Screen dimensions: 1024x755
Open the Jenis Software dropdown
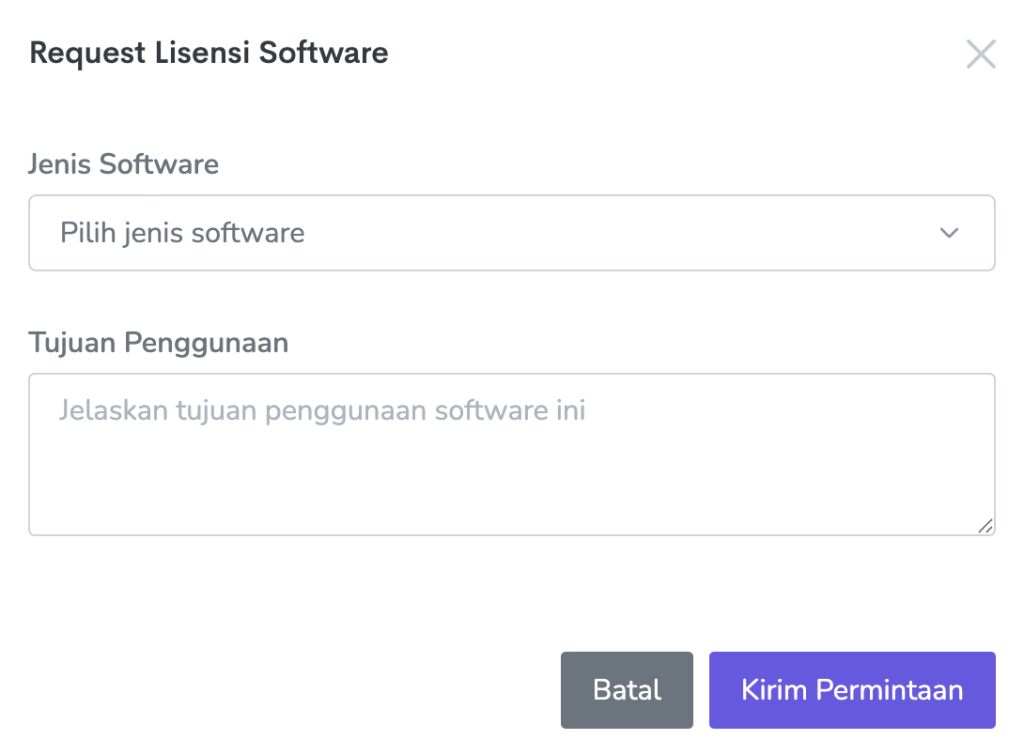coord(511,233)
